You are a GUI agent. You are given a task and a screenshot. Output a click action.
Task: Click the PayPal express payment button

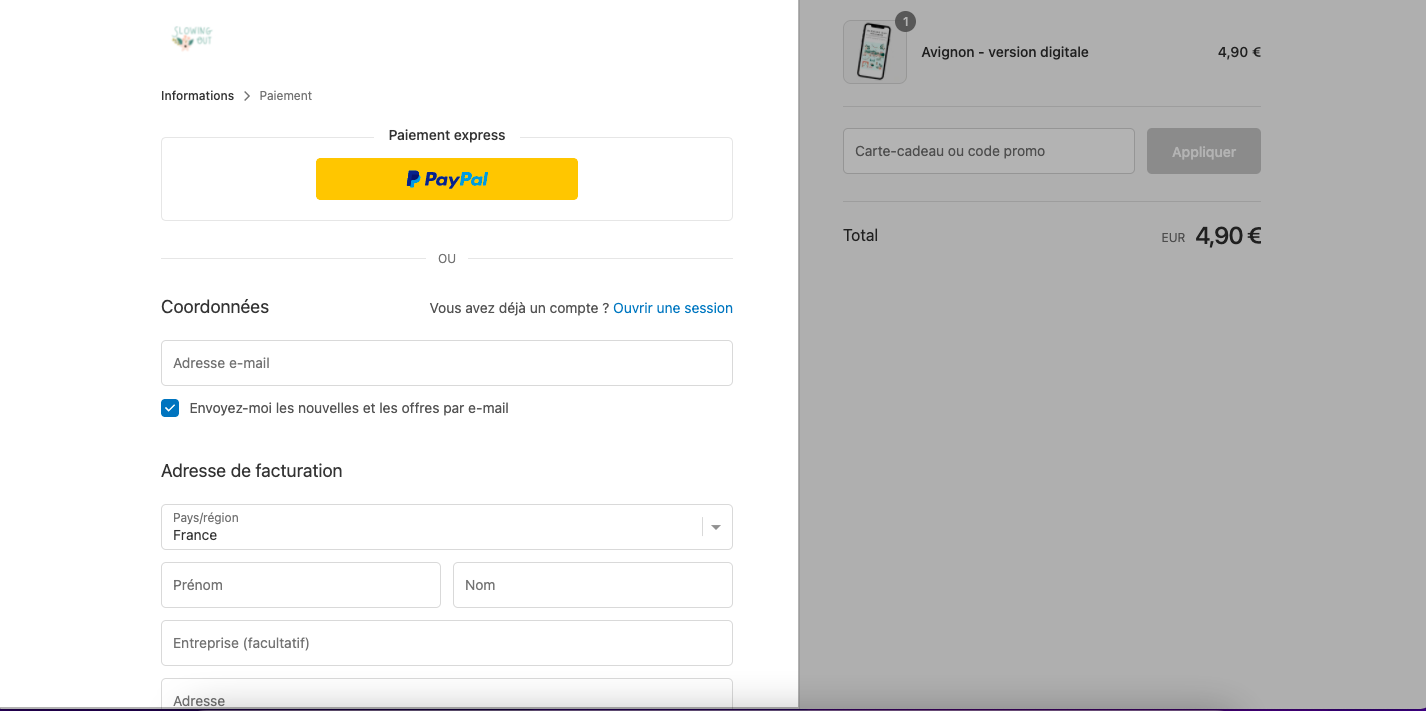click(x=447, y=179)
